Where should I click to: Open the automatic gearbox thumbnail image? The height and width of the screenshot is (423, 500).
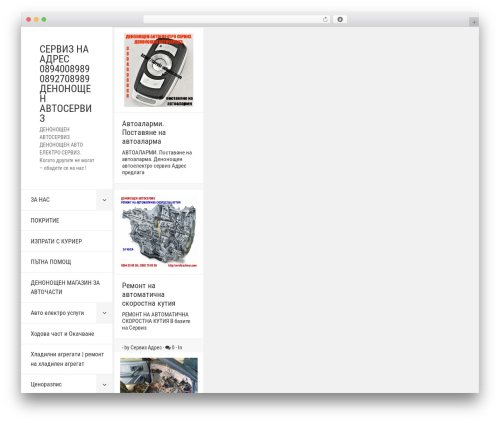[159, 232]
